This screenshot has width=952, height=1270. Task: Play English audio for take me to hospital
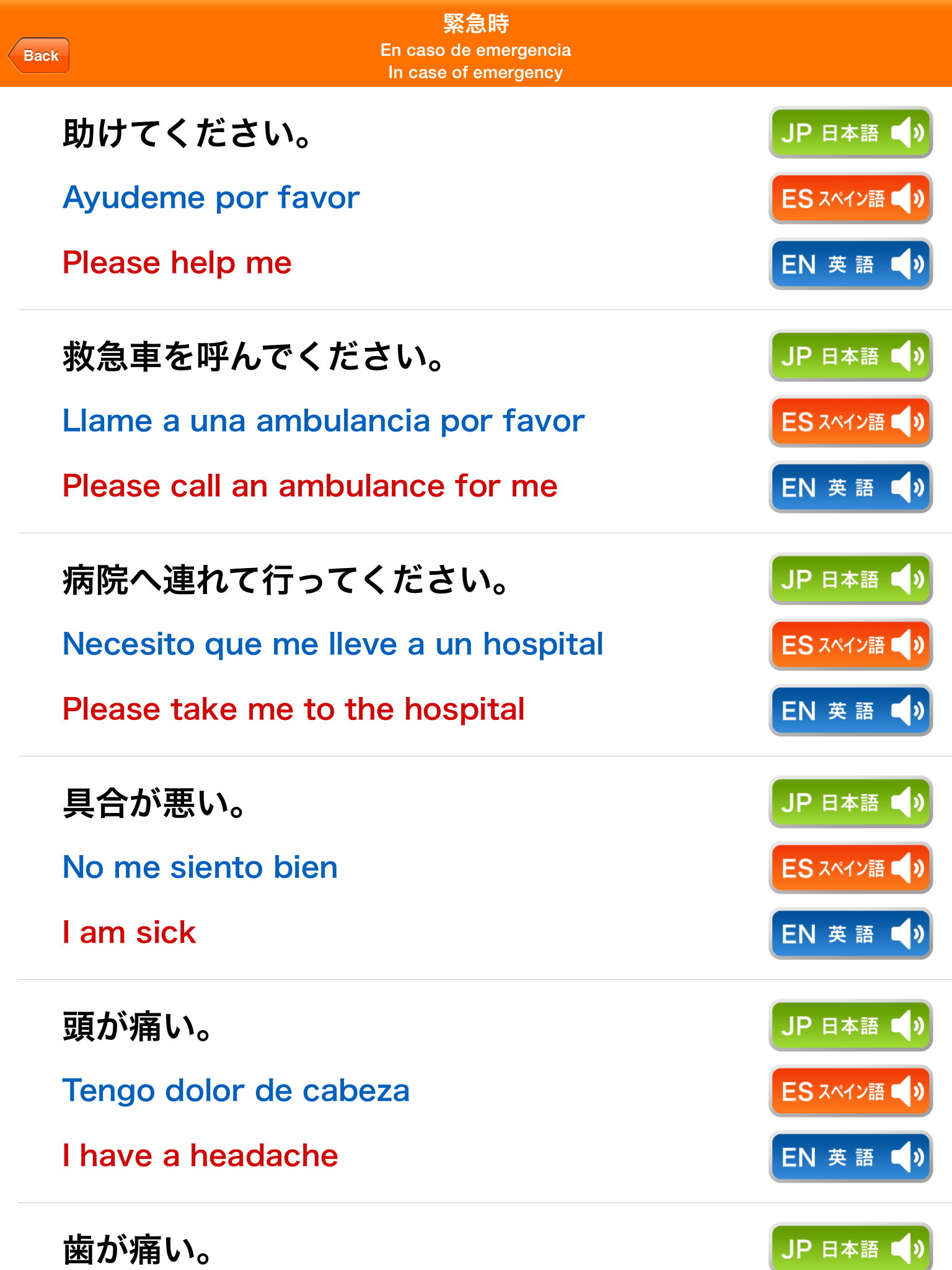(x=850, y=711)
